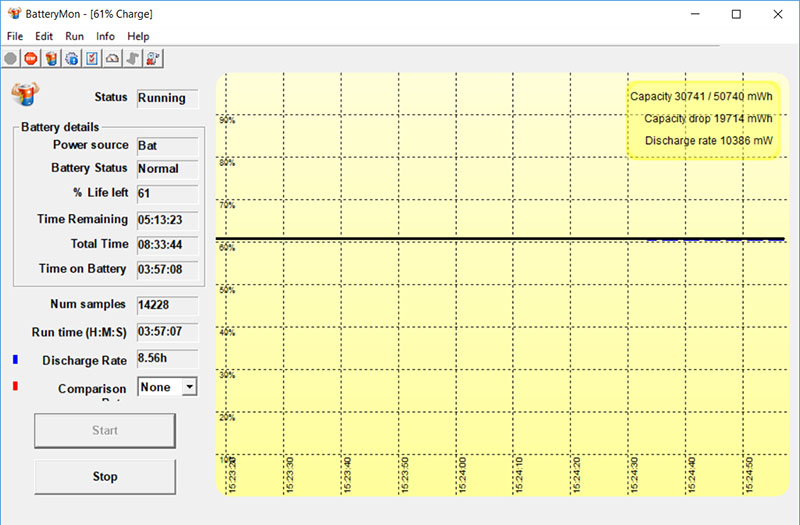Click the Discharge Rate value 8.56h
Screen dimensions: 800x525
167,358
